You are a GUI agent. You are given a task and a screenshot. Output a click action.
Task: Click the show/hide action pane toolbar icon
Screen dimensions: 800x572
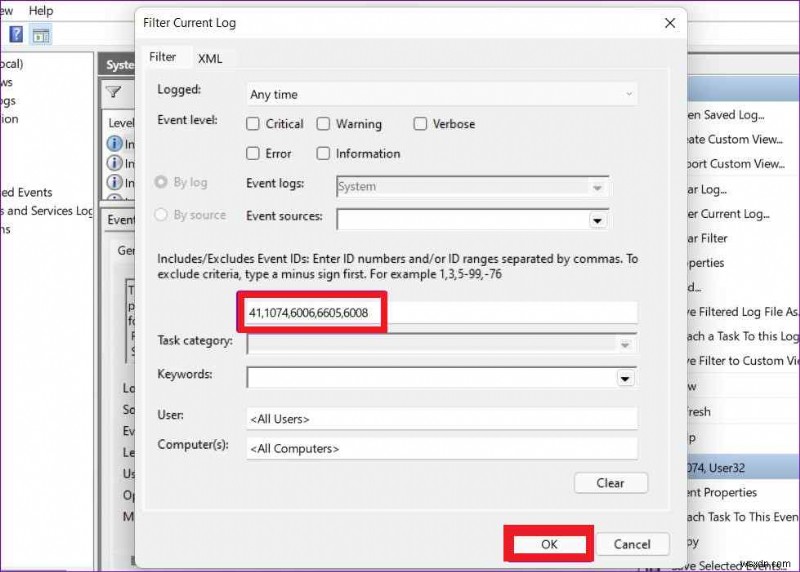tap(41, 35)
